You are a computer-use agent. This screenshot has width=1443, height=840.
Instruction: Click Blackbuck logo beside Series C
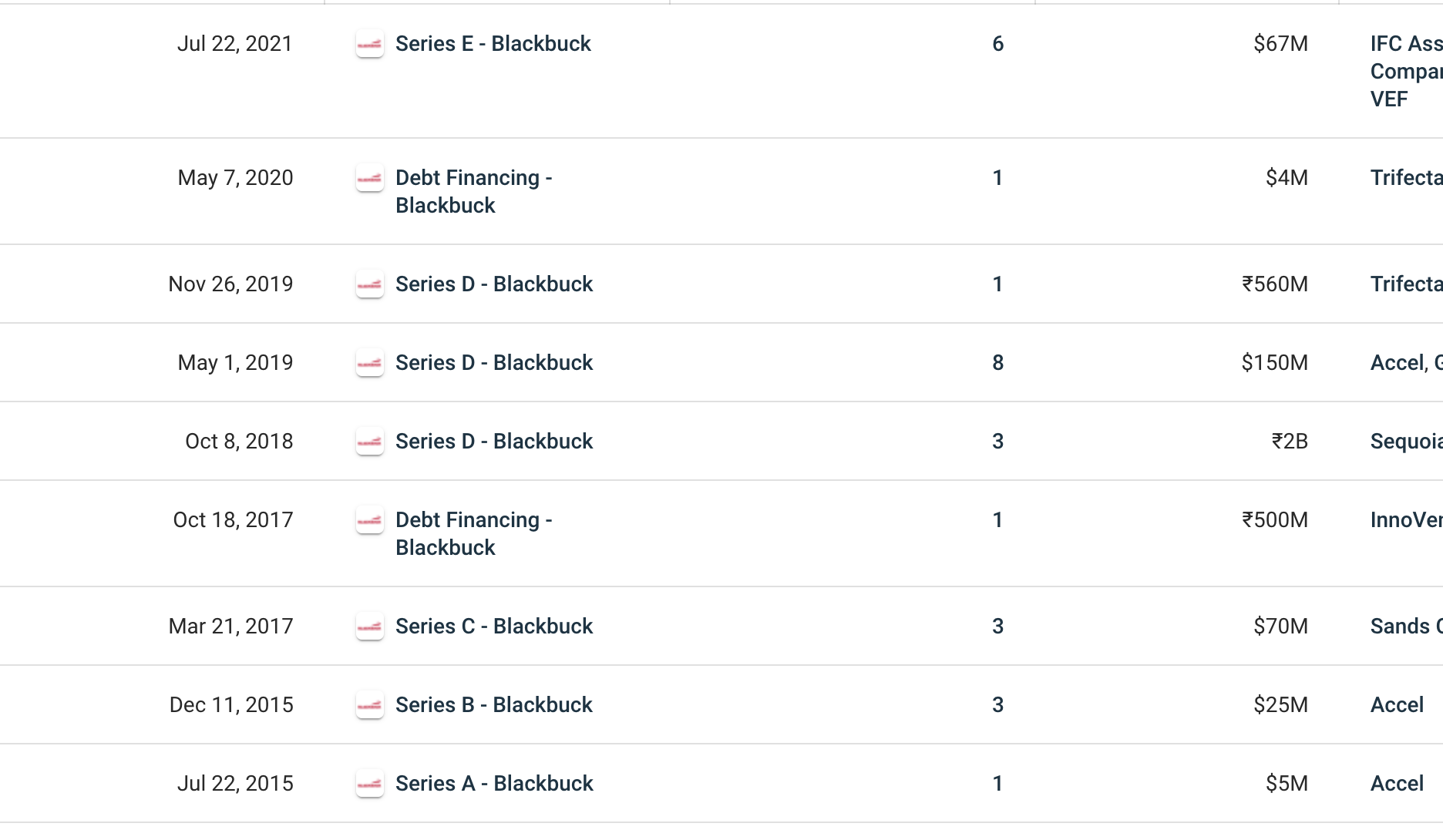tap(370, 627)
